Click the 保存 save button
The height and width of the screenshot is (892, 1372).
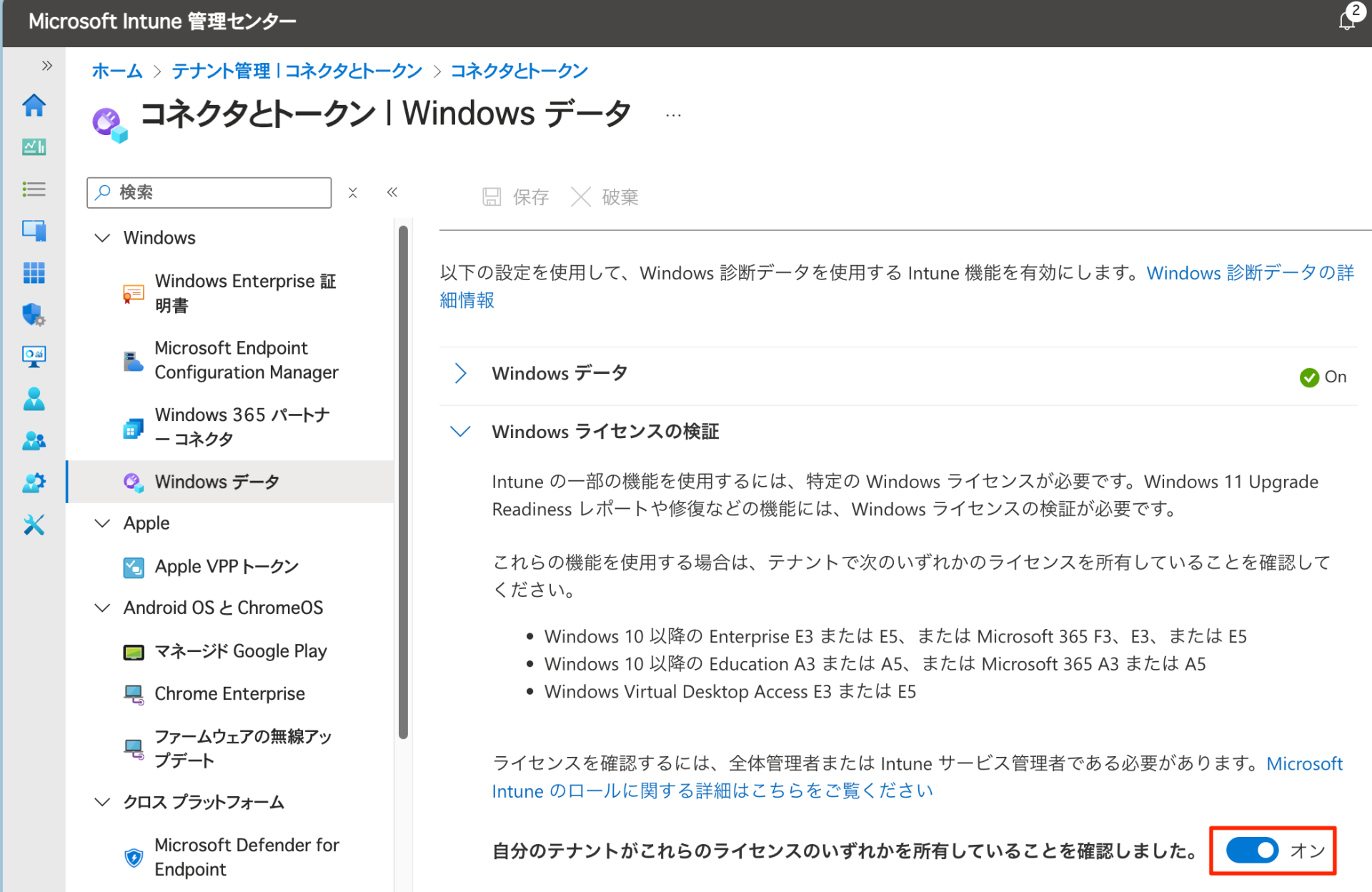515,197
